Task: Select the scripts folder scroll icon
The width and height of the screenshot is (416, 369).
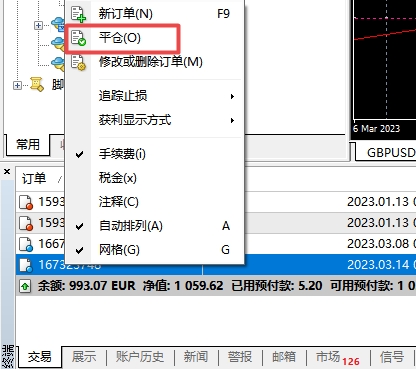Action: (37, 84)
